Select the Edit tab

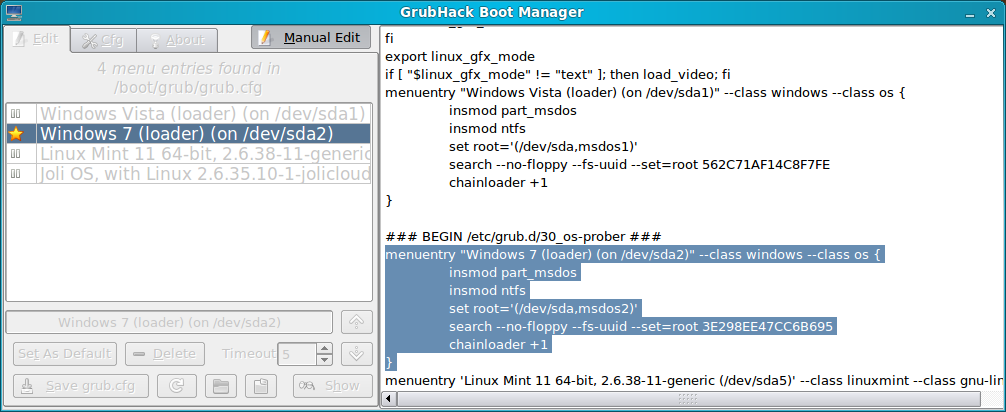36,38
